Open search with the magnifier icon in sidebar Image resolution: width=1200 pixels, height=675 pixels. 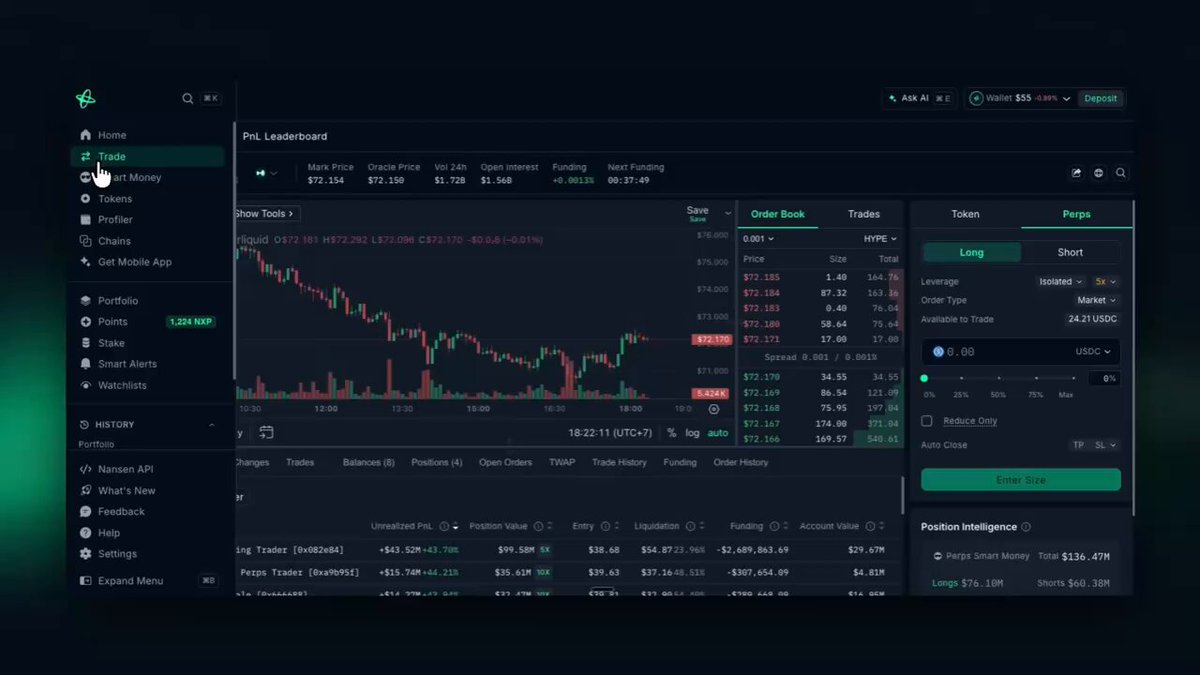(187, 98)
